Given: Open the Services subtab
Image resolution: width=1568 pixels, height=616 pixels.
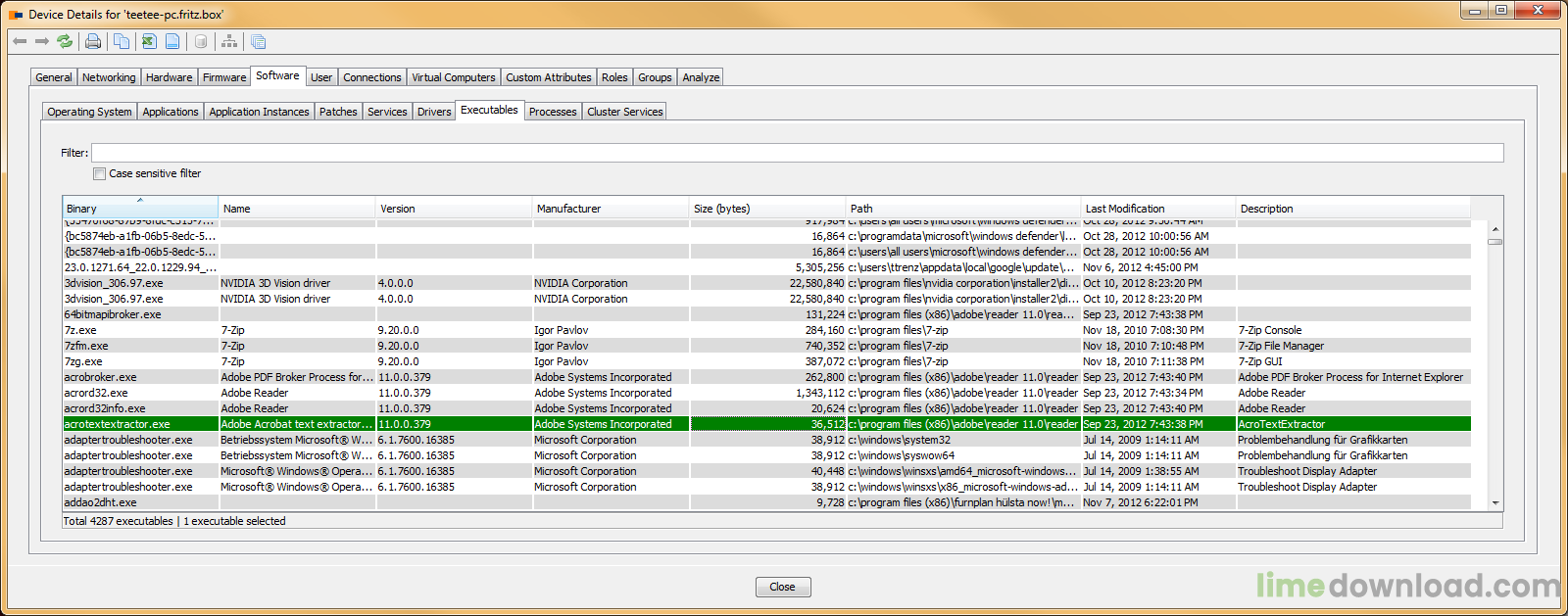Looking at the screenshot, I should point(387,112).
